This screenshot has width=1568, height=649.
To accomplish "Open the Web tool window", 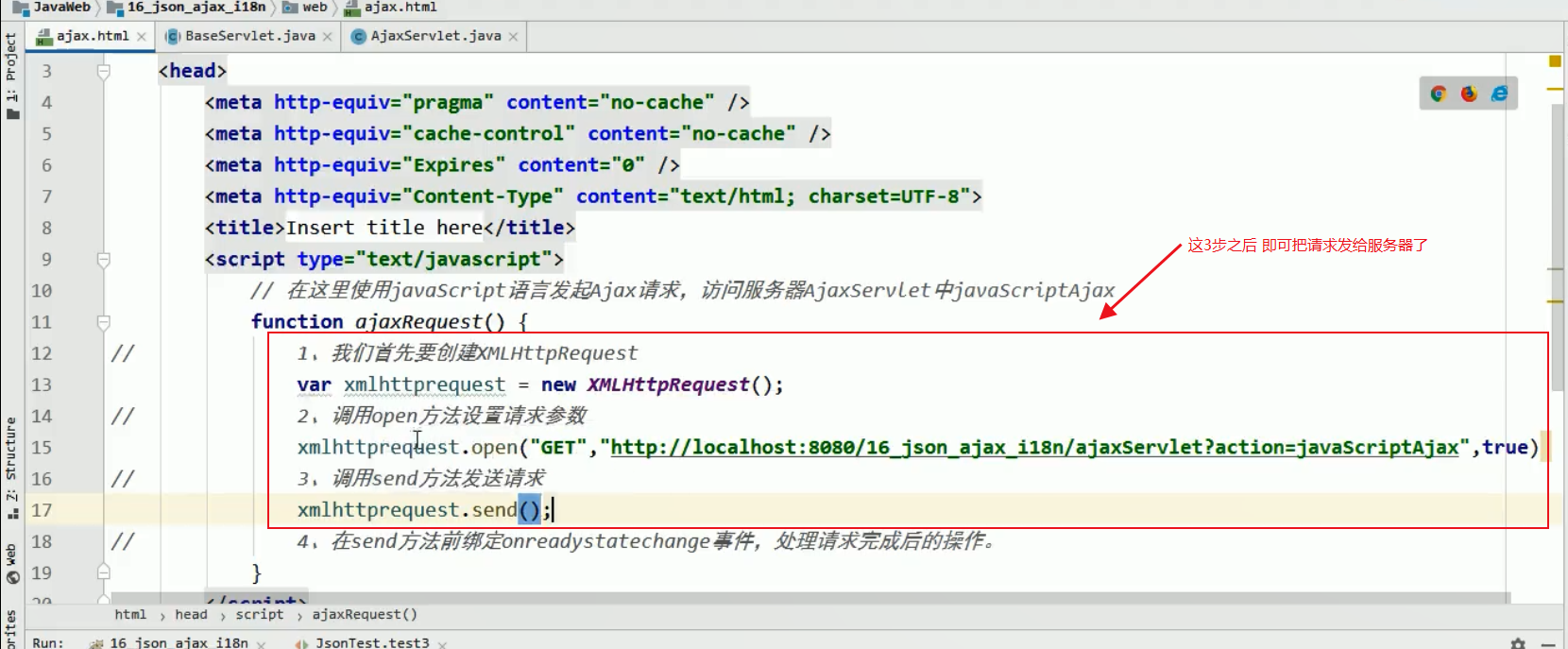I will (11, 564).
